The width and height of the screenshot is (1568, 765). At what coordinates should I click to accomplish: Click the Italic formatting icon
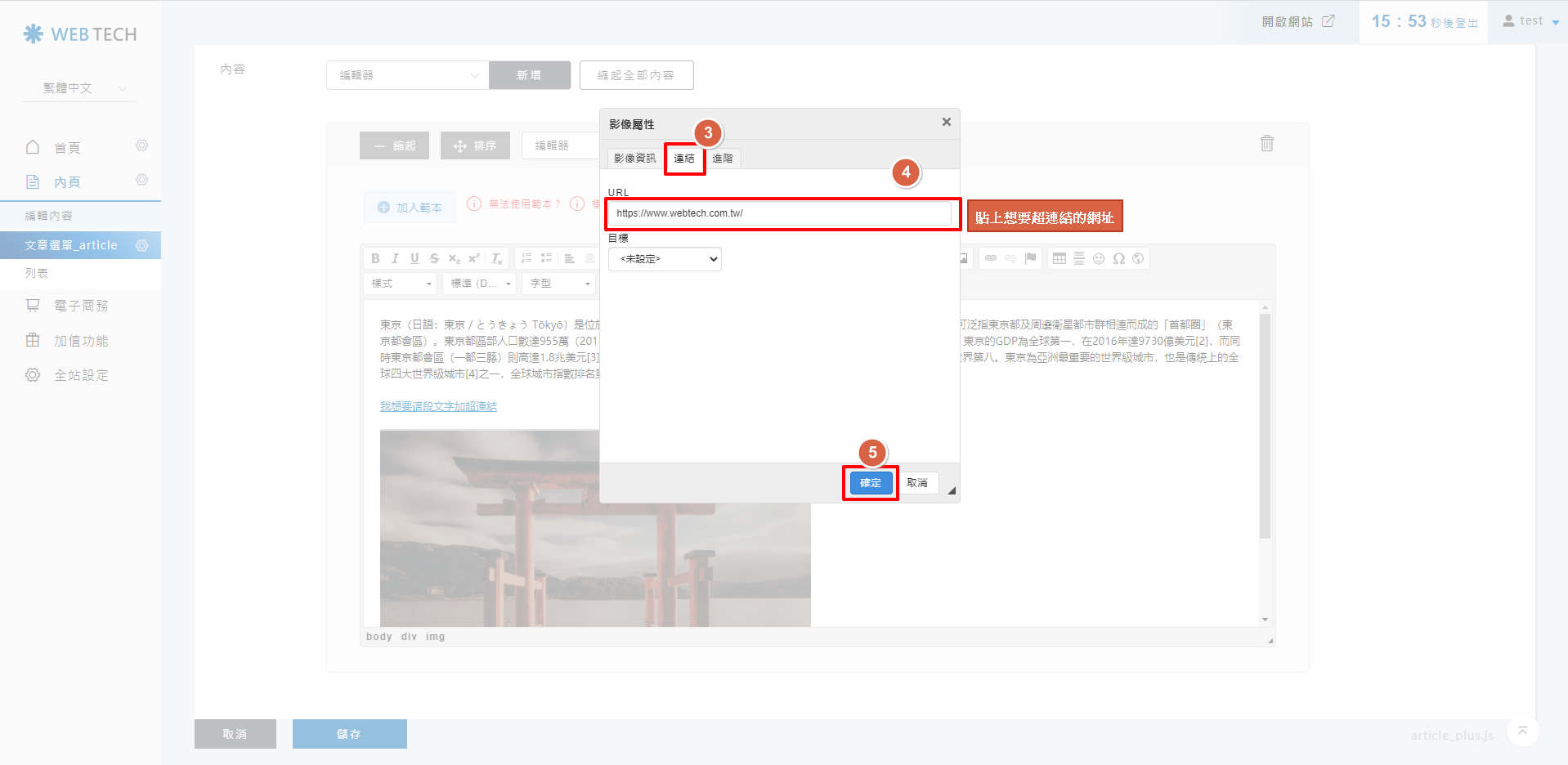[x=395, y=258]
